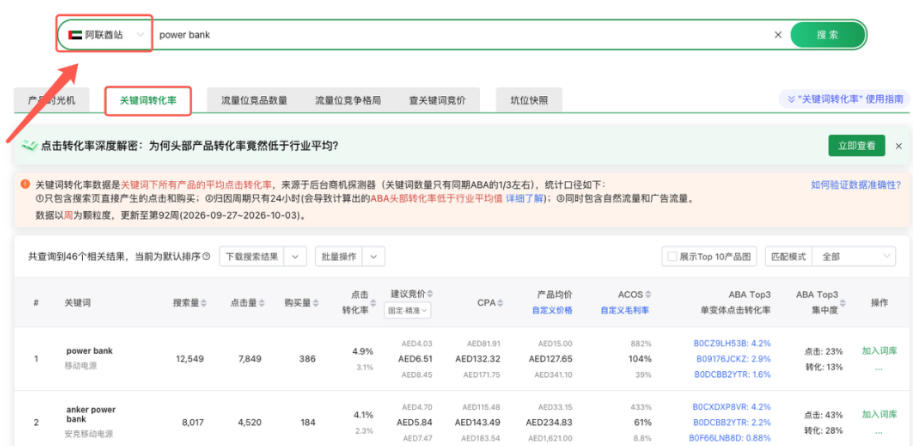Click AED6.51 suggested bid value
This screenshot has width=913, height=446.
pyautogui.click(x=416, y=359)
